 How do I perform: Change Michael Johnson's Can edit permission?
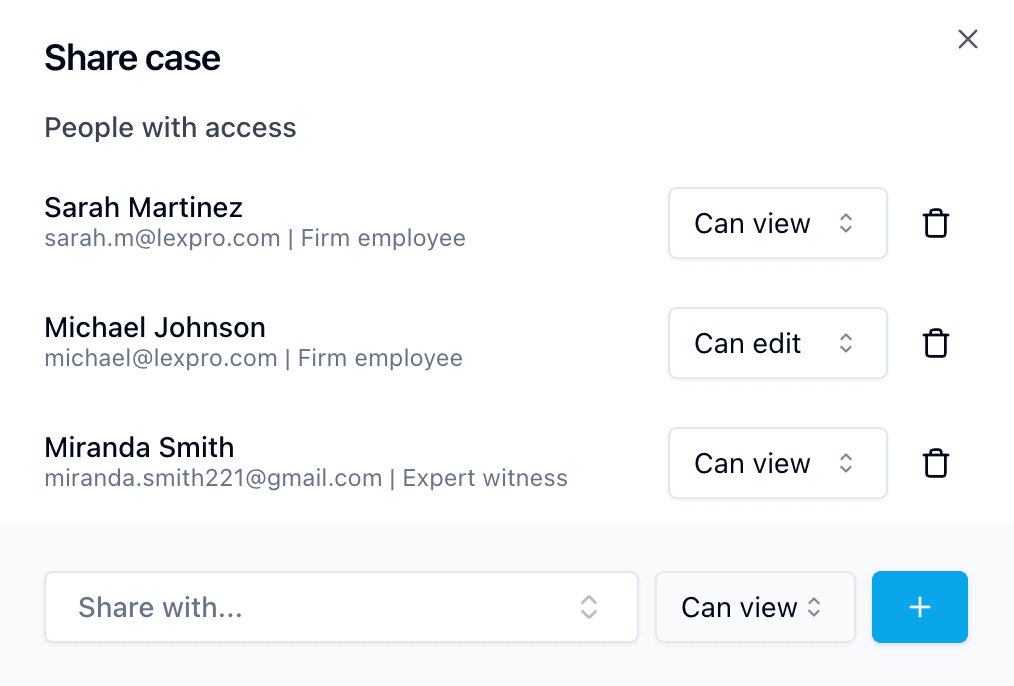(777, 343)
